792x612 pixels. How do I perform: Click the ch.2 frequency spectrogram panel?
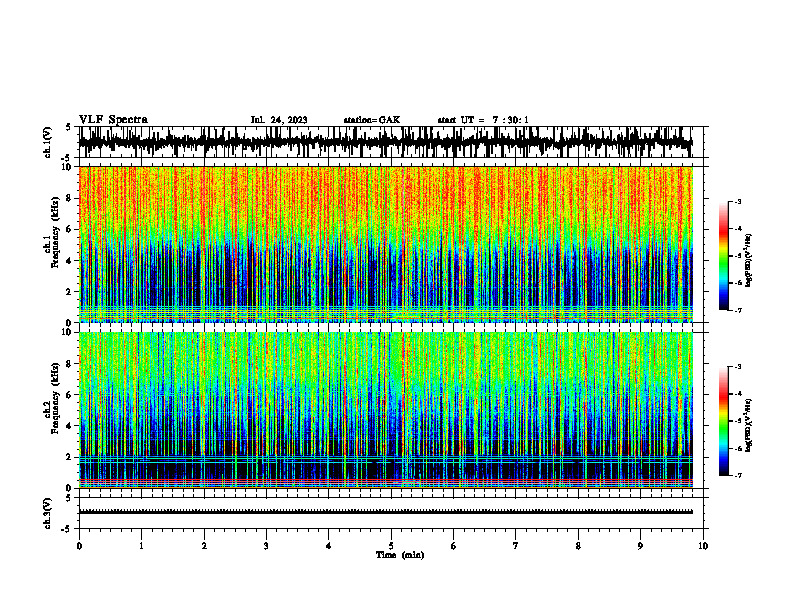coord(391,410)
